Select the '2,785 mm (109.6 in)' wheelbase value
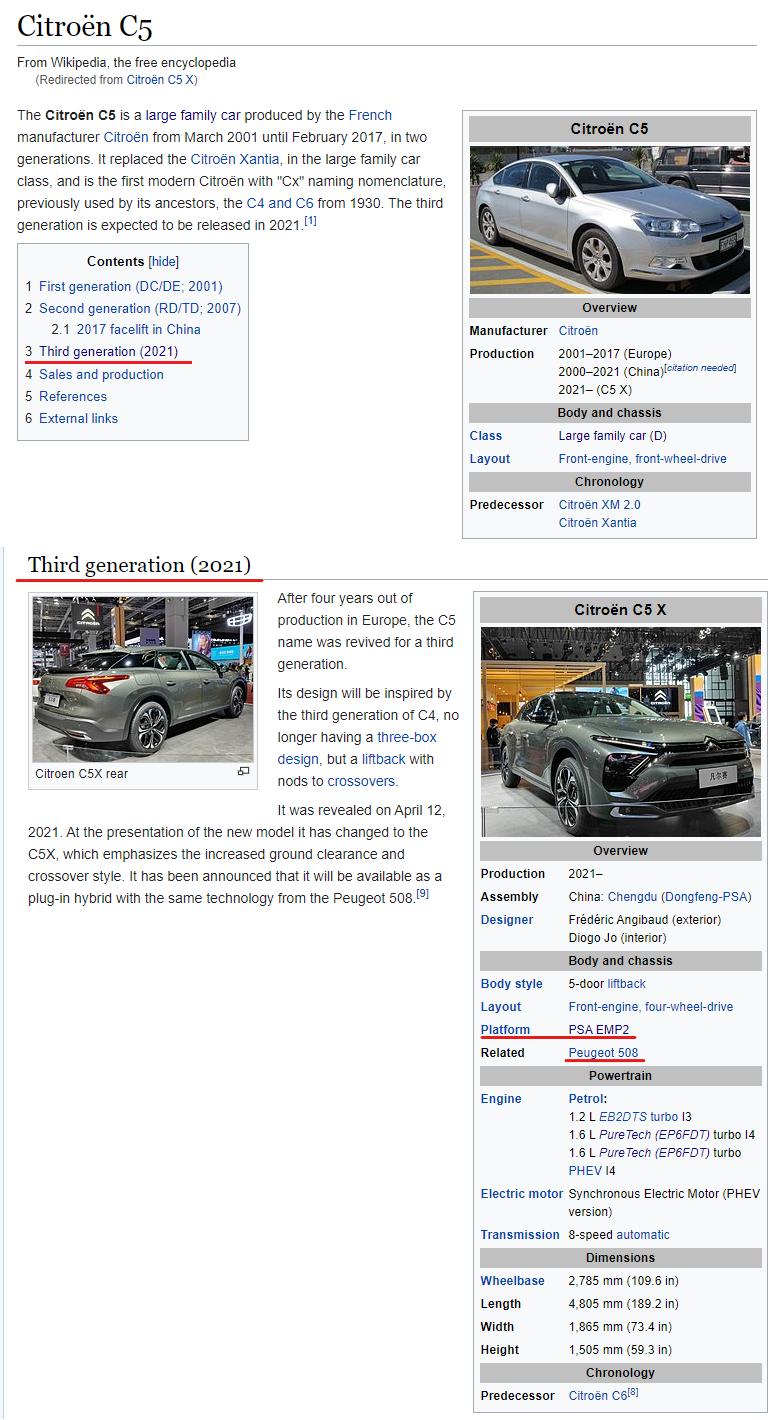 pyautogui.click(x=623, y=1281)
